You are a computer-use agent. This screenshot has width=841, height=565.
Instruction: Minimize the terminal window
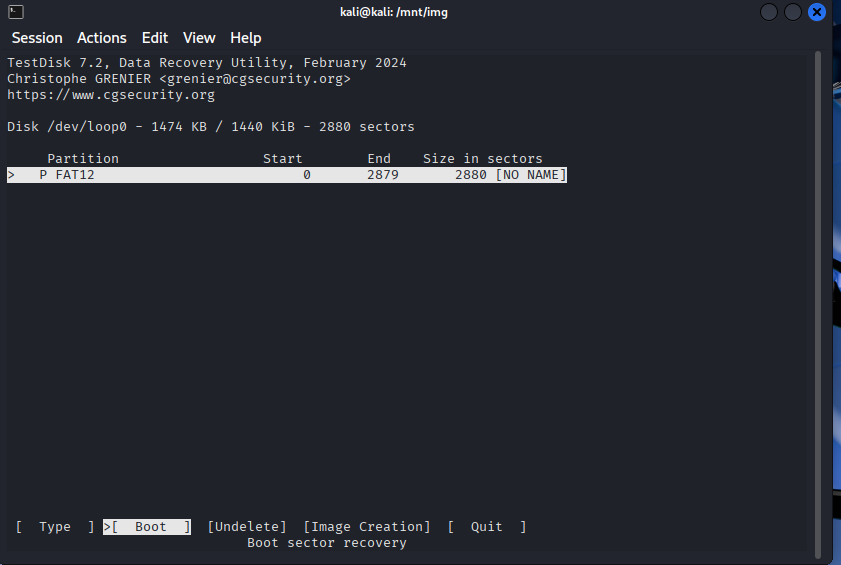(x=769, y=12)
